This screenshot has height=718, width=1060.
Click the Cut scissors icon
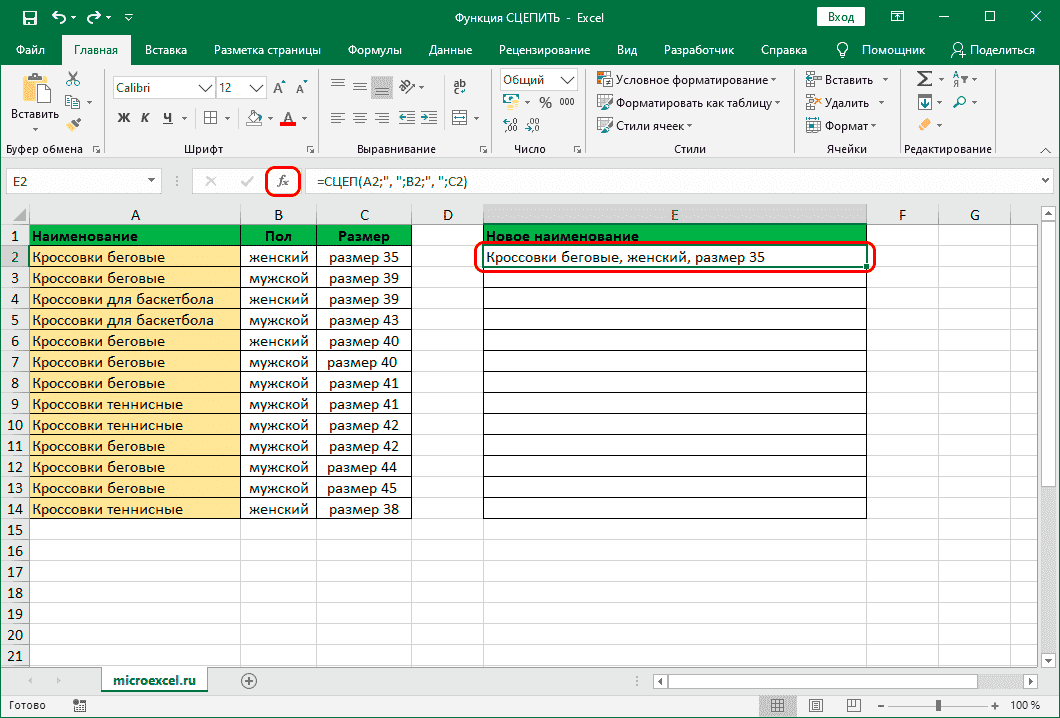click(x=73, y=80)
